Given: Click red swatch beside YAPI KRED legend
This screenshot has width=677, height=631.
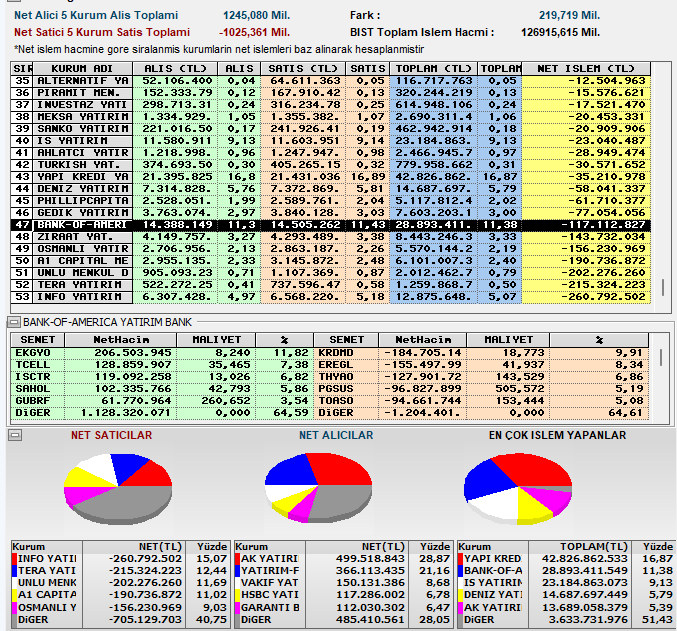Looking at the screenshot, I should [x=460, y=558].
